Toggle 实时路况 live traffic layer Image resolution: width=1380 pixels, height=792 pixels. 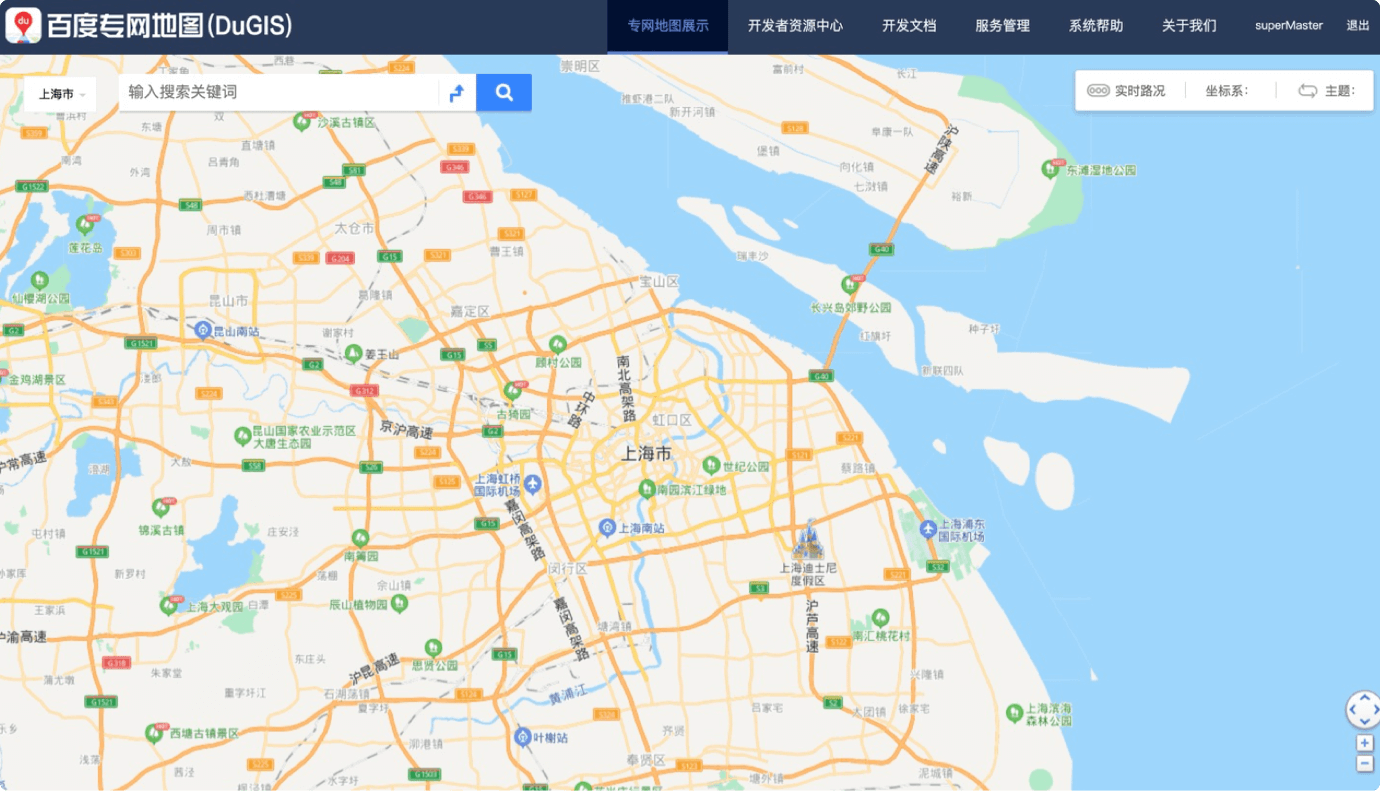1126,91
